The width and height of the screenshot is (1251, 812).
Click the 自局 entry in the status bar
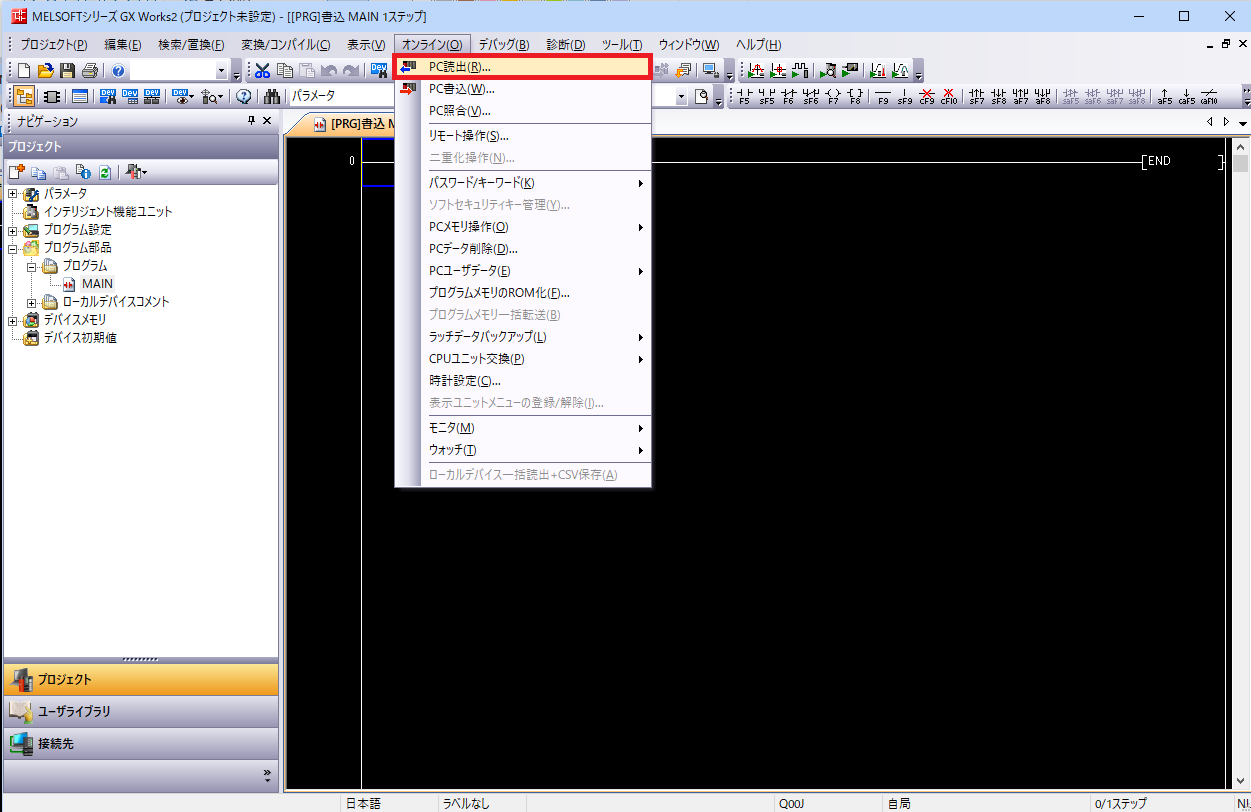(899, 803)
